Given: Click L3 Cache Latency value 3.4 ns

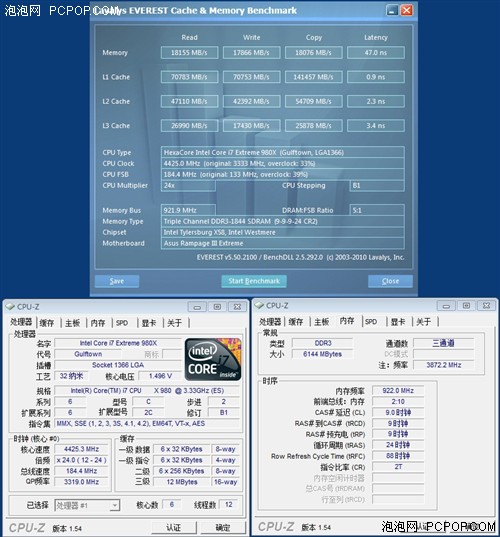Looking at the screenshot, I should point(376,126).
